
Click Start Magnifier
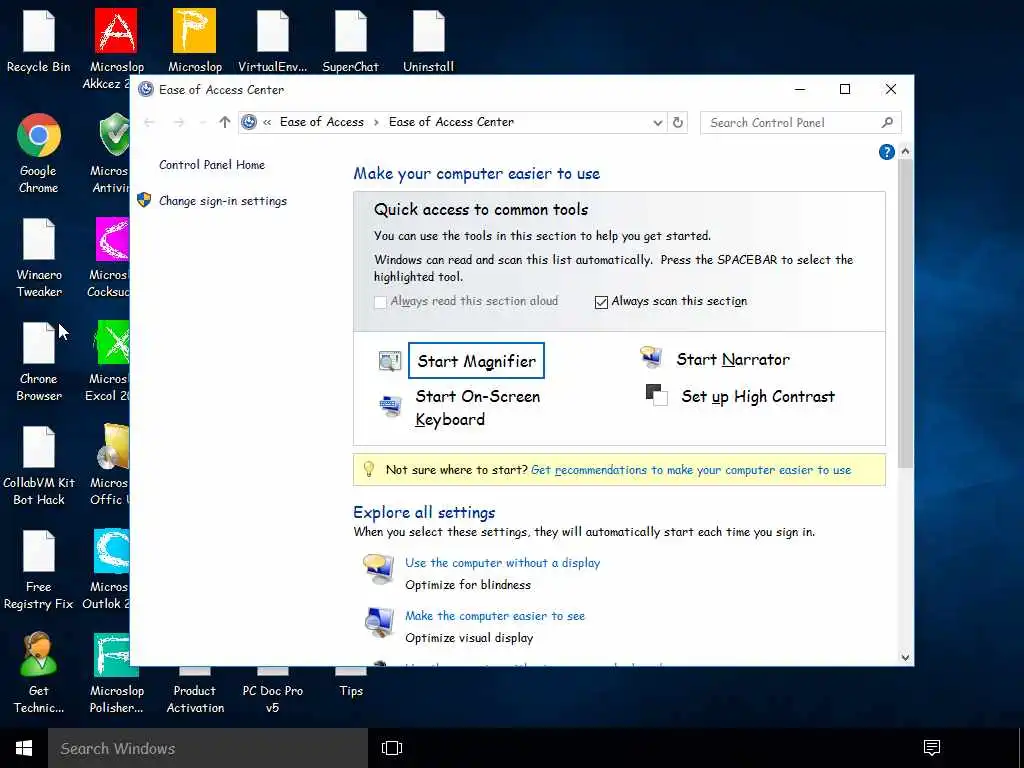(x=476, y=360)
